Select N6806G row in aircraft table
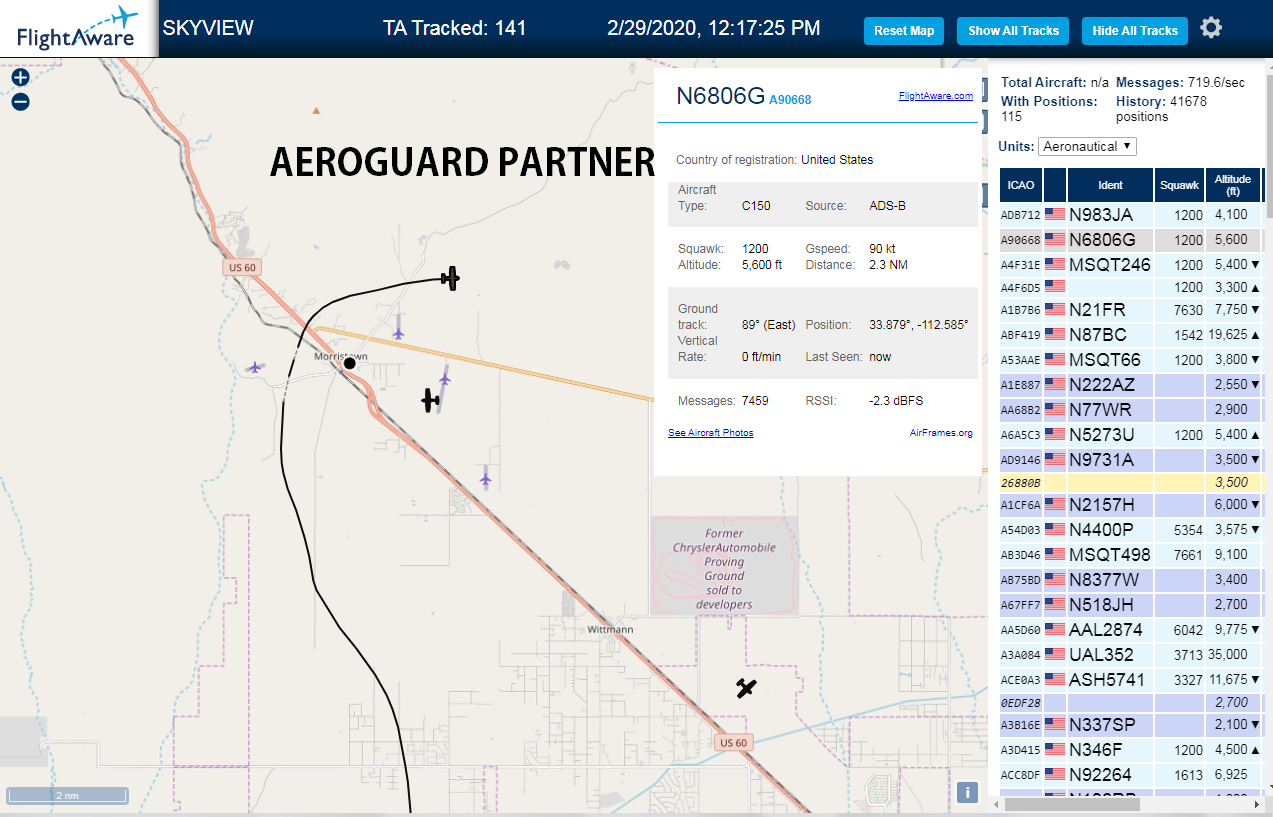The image size is (1273, 817). pos(1131,240)
